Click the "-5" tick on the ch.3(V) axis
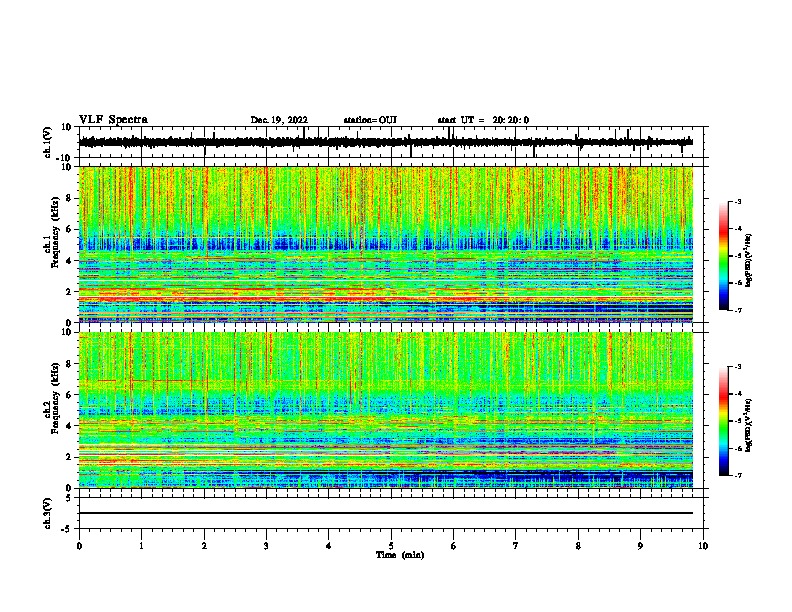Image resolution: width=792 pixels, height=612 pixels. (67, 529)
